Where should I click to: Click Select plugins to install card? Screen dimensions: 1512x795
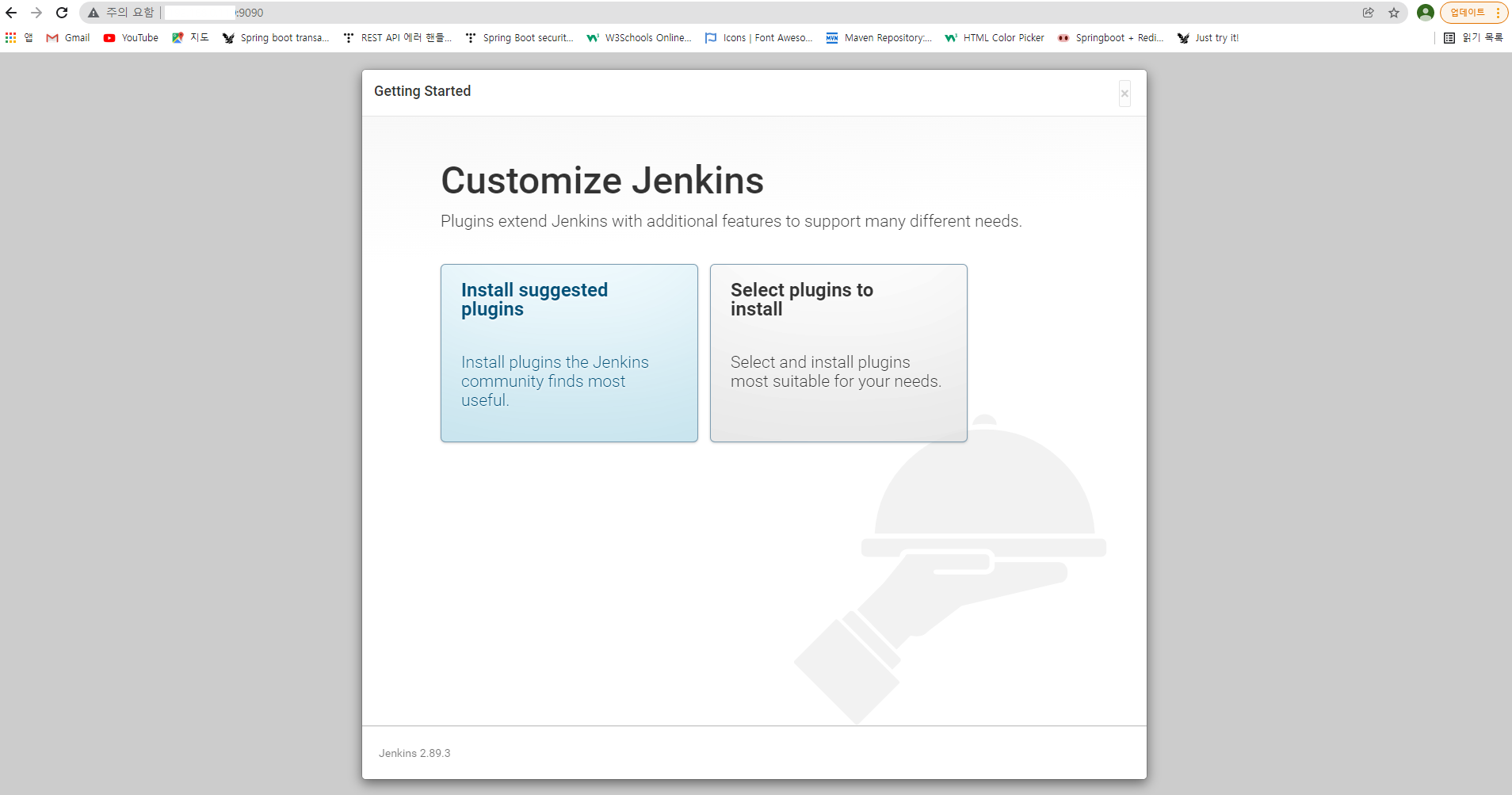(x=838, y=353)
